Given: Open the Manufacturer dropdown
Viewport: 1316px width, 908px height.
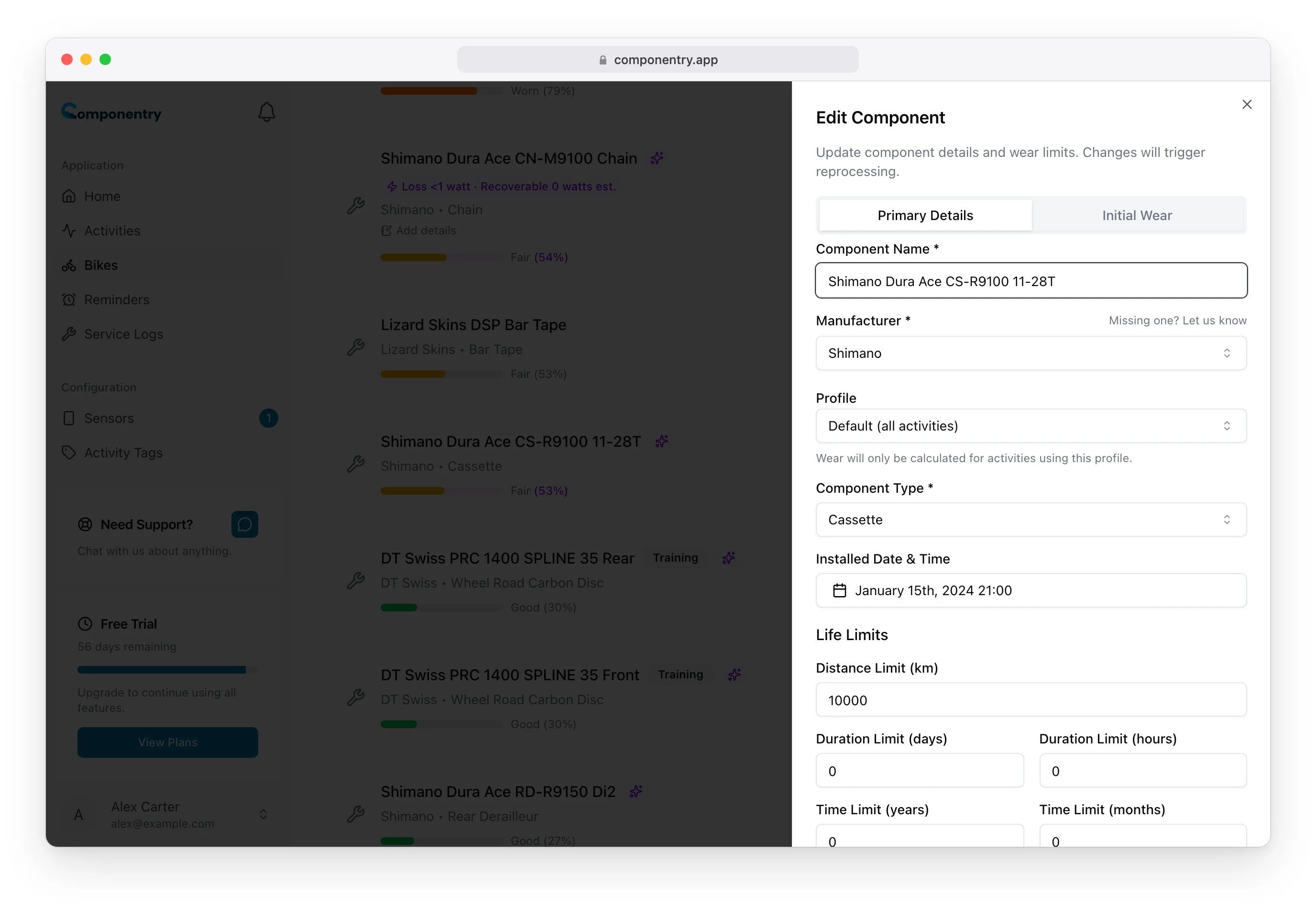Looking at the screenshot, I should coord(1031,354).
